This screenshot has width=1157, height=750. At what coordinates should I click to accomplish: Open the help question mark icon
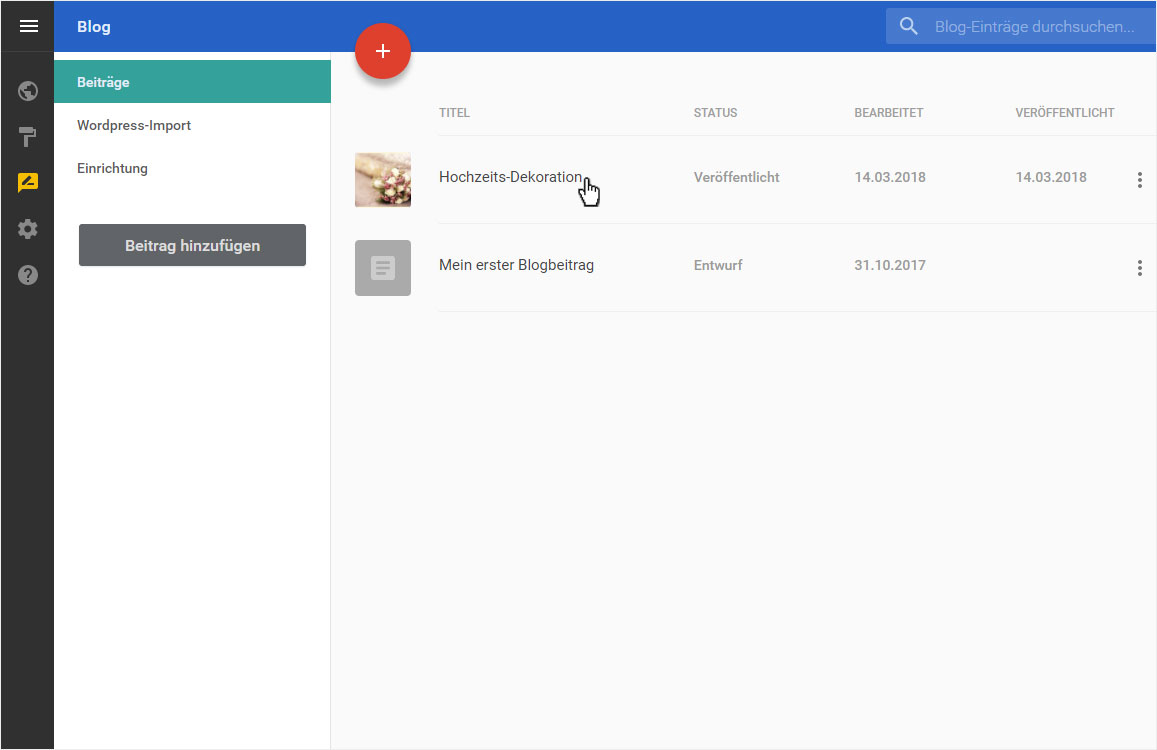[x=28, y=275]
